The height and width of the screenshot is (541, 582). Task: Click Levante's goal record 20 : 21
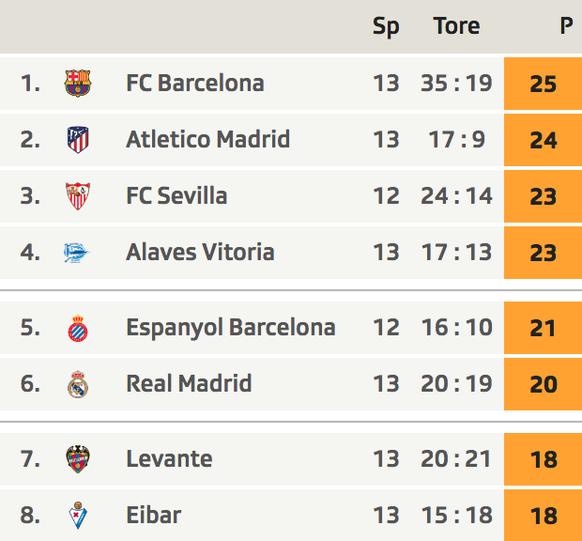tap(457, 459)
